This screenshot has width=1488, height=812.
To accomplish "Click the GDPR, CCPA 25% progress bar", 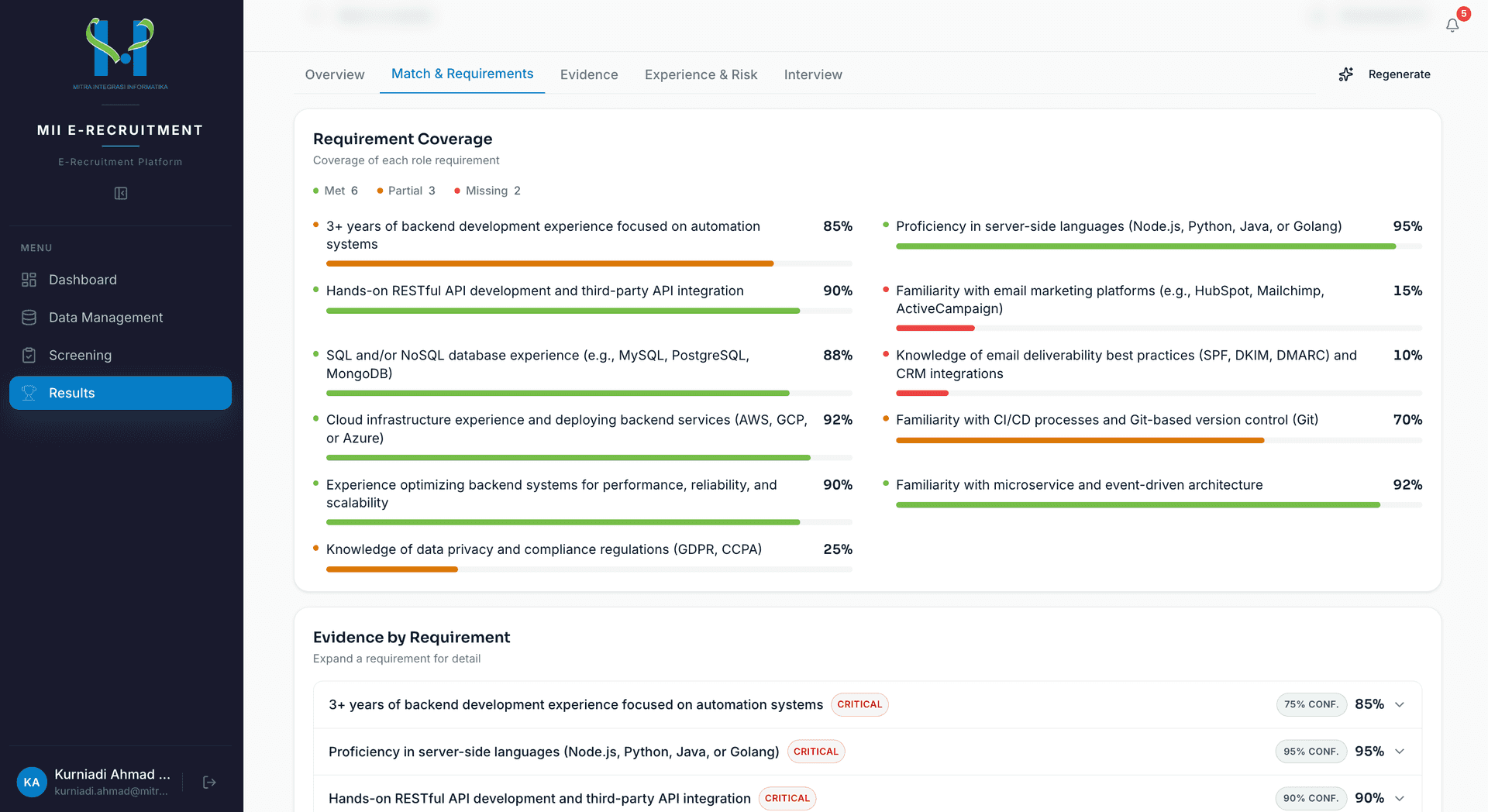I will click(589, 569).
